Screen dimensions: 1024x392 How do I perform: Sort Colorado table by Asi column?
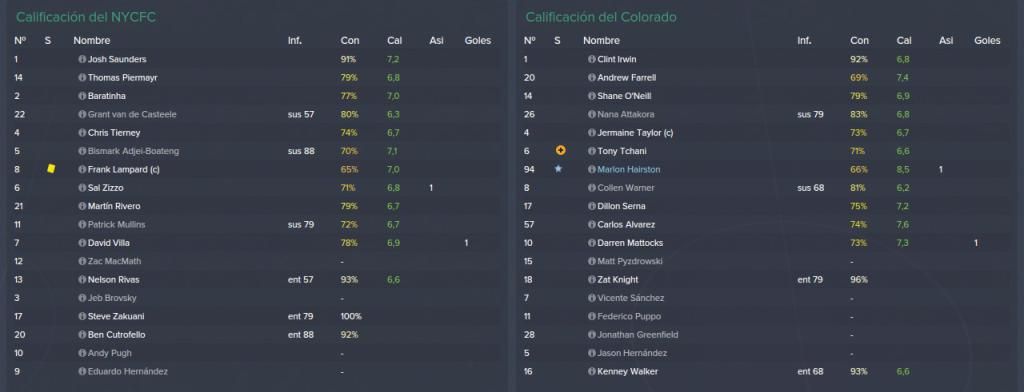click(946, 41)
